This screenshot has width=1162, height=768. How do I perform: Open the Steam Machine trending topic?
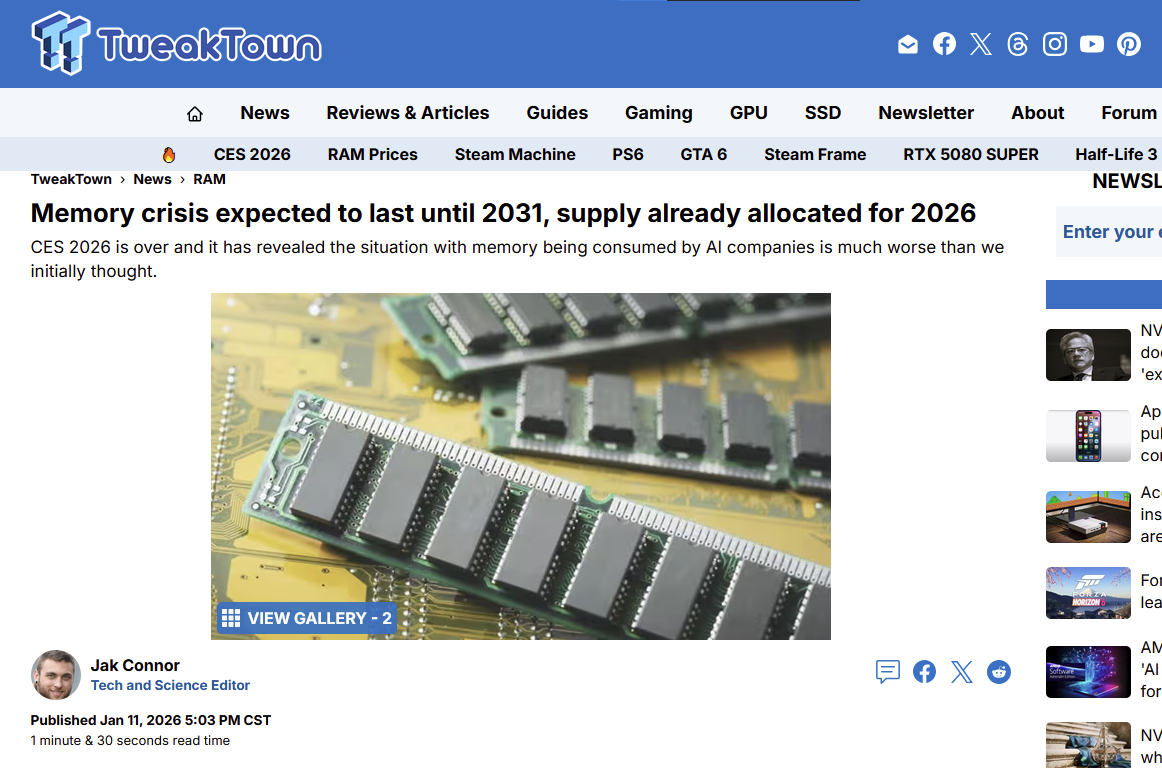(515, 154)
